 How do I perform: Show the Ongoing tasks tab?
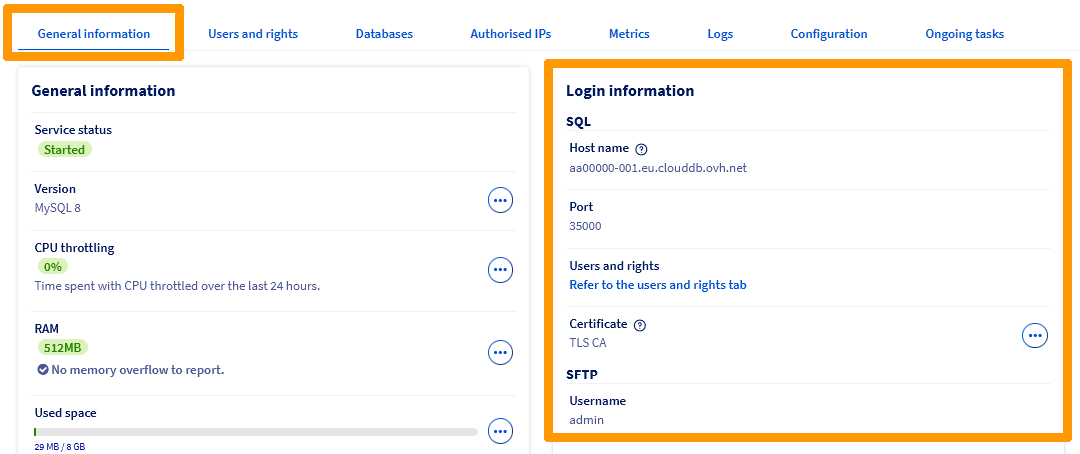point(964,34)
